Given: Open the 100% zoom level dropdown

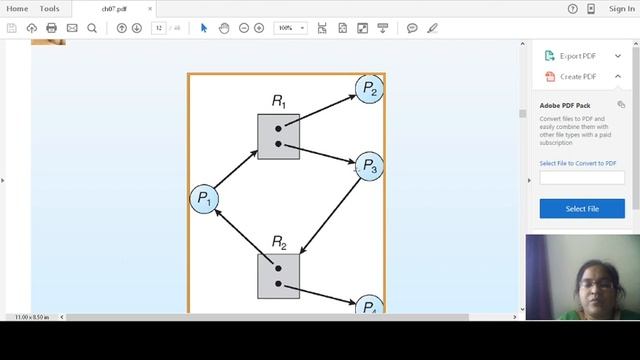Looking at the screenshot, I should point(291,28).
